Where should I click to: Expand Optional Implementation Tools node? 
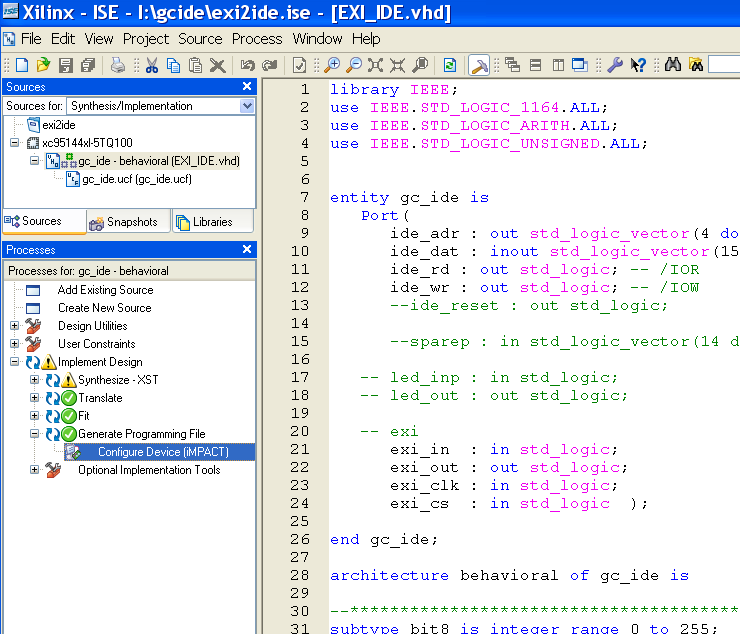pos(34,470)
